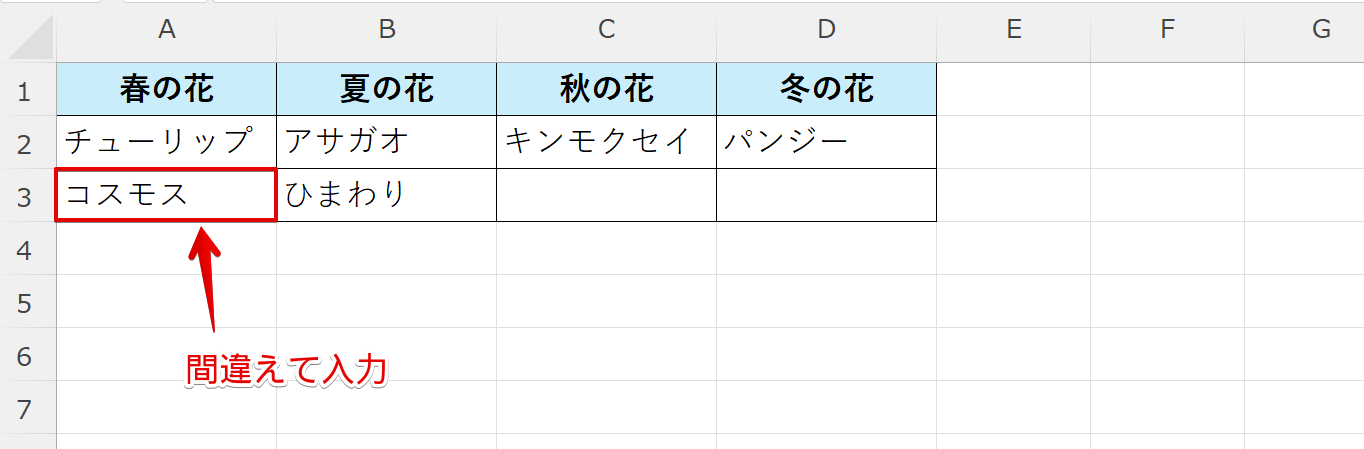Select the cell containing キンモクセイ
Screen dimensions: 1364x449
[x=606, y=142]
